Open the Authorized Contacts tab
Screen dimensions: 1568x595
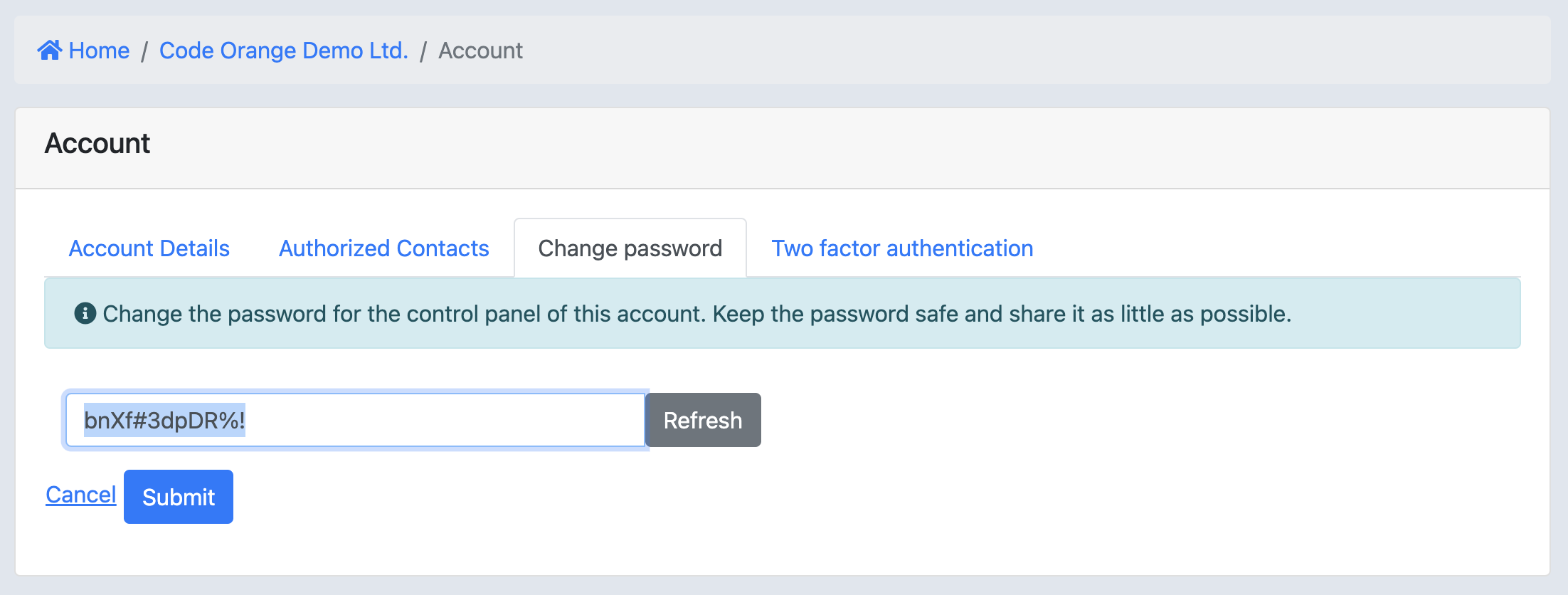[384, 248]
